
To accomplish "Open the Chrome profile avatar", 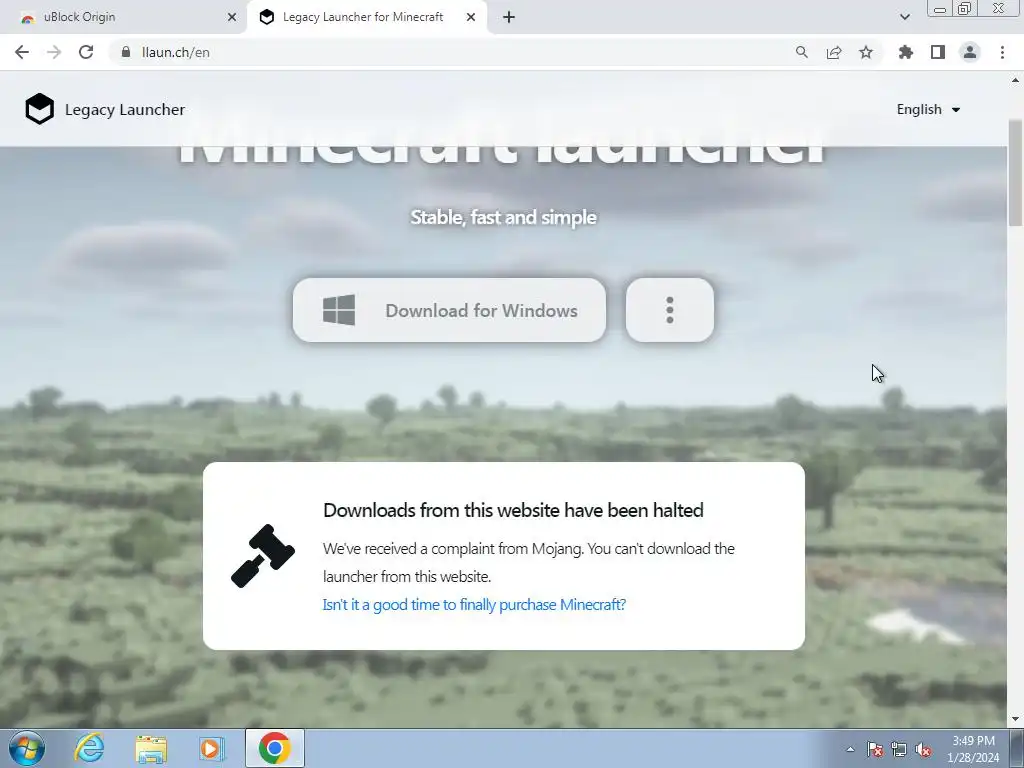I will click(970, 52).
